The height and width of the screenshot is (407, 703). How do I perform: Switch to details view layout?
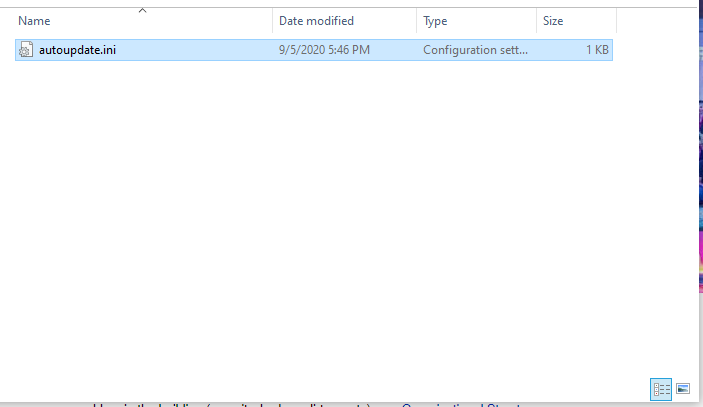[x=661, y=388]
